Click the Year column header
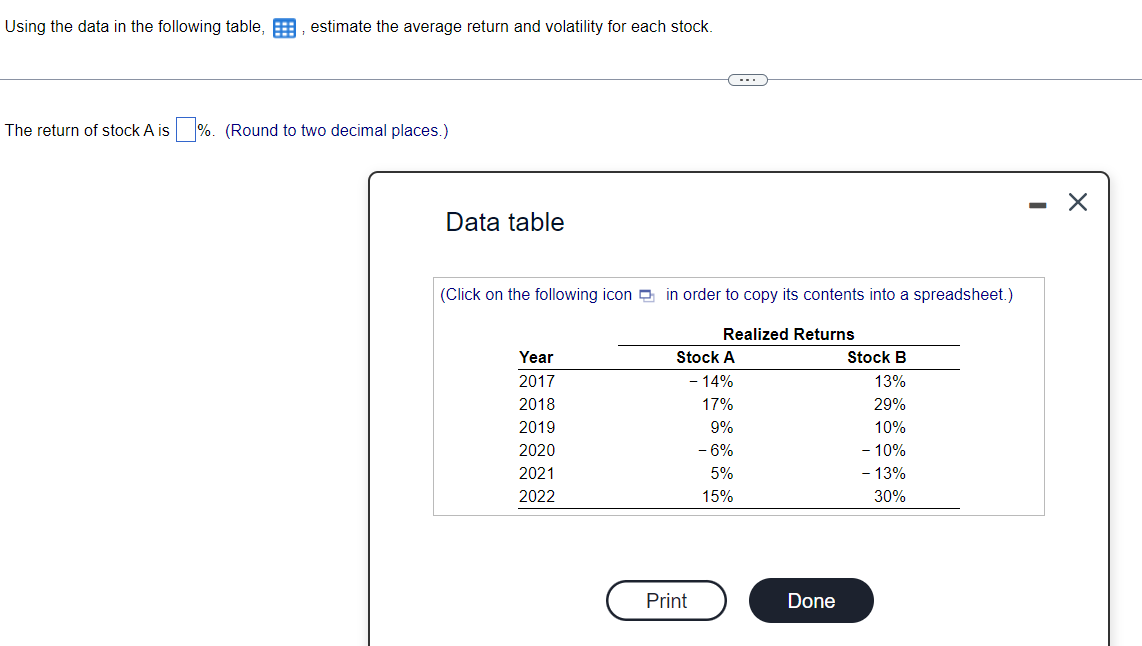The image size is (1142, 646). (x=537, y=357)
